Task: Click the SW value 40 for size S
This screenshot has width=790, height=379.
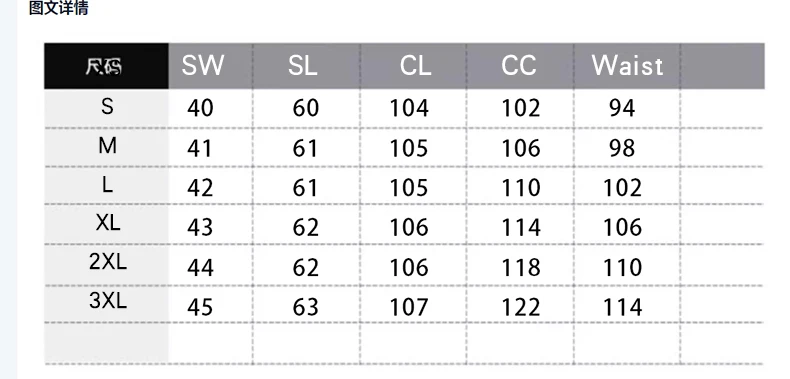Action: click(200, 108)
